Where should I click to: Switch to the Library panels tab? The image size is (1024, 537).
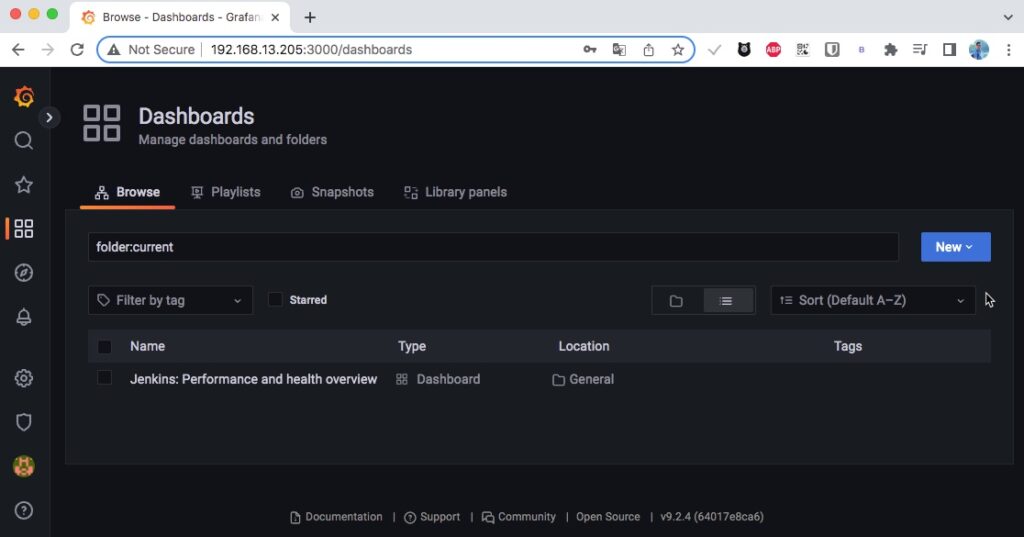coord(455,192)
